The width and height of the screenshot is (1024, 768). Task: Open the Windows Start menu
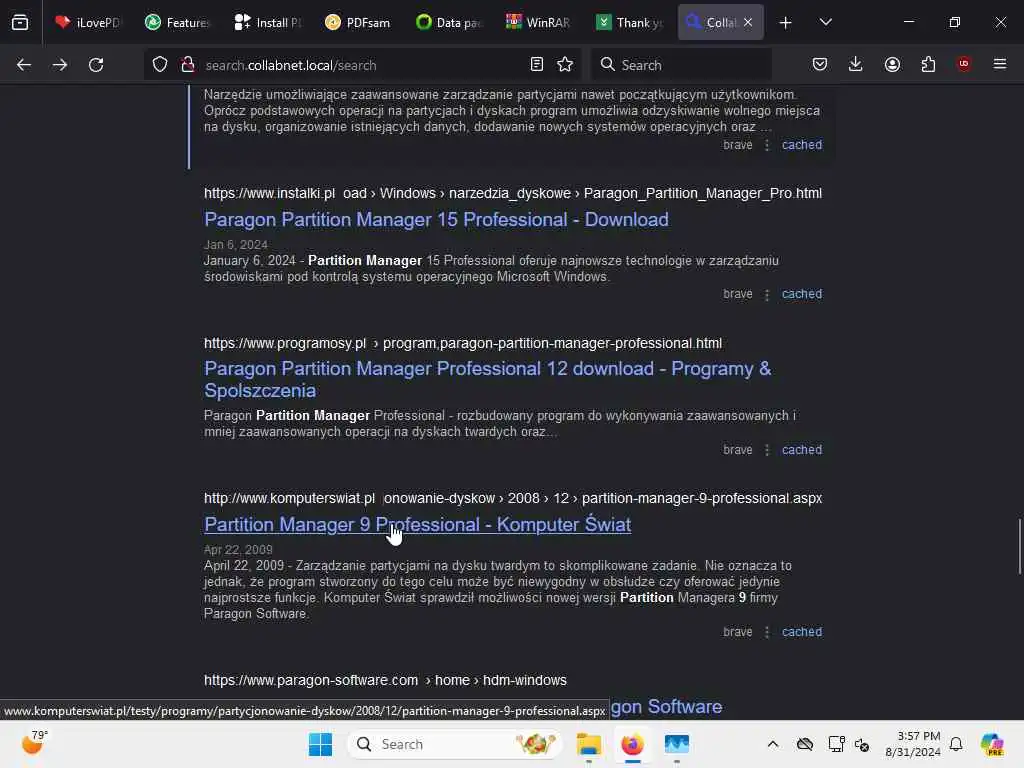tap(320, 744)
